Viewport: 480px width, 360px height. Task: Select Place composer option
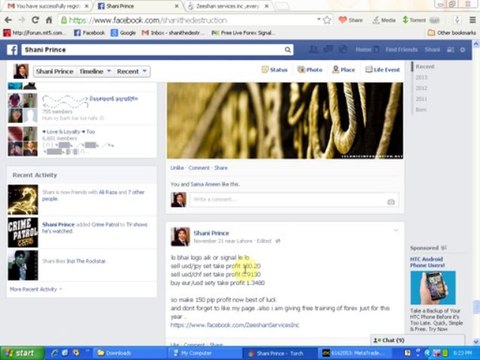coord(344,70)
